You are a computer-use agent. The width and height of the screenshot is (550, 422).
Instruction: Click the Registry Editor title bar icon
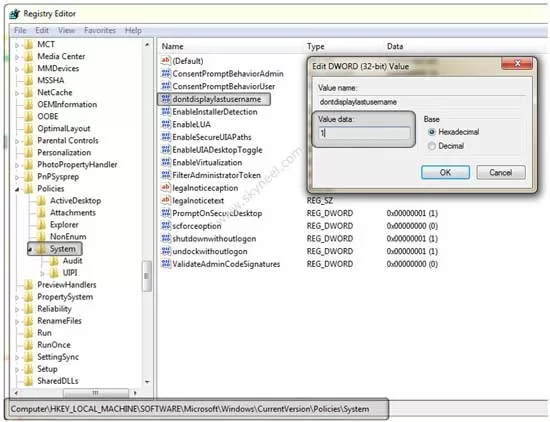(15, 14)
